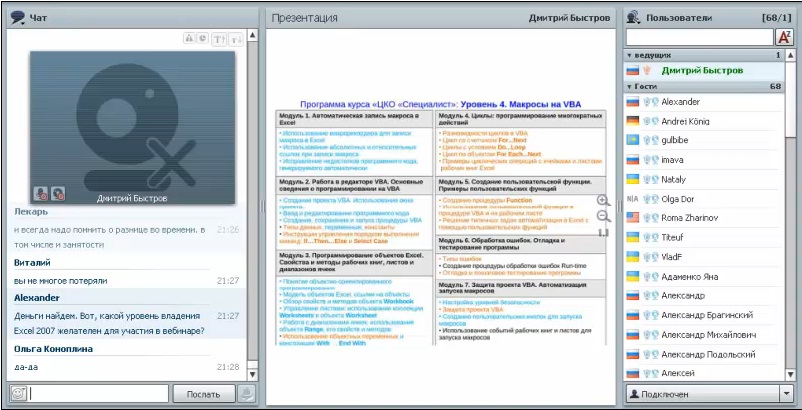Select user Olga Dor
802x410 pixels.
[704, 199]
